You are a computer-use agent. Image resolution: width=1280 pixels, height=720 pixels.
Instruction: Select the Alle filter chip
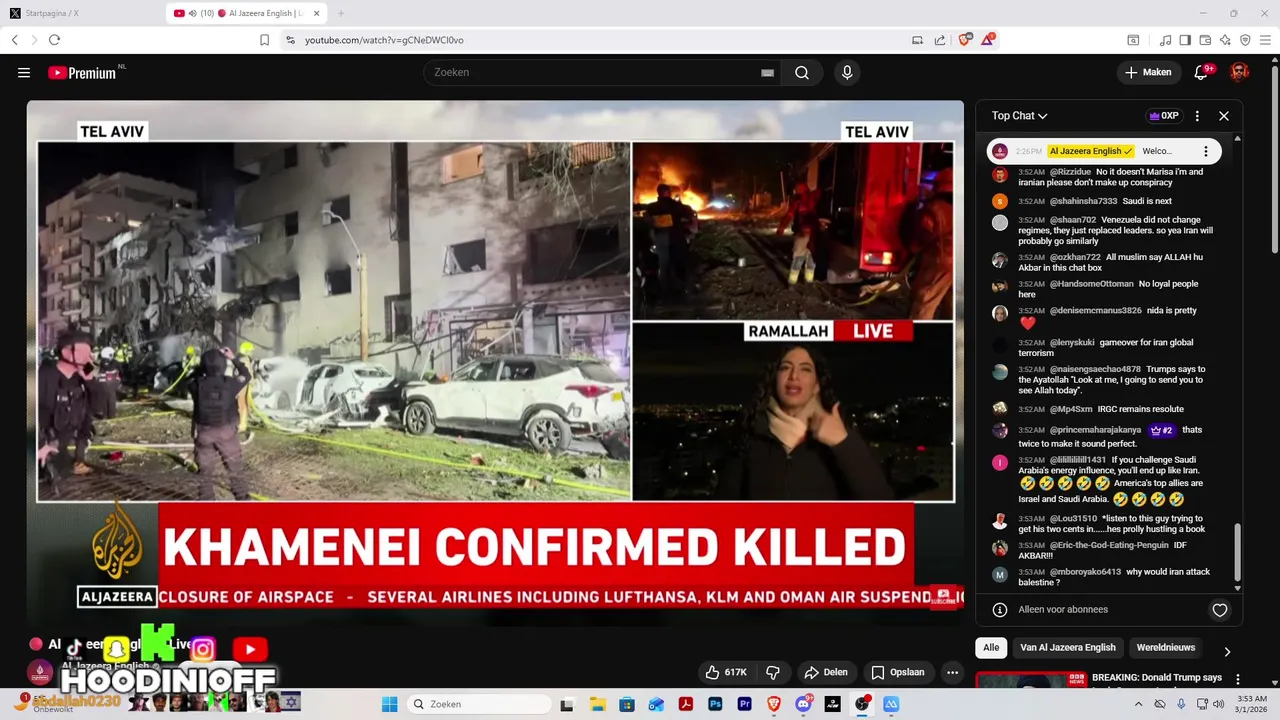pos(991,648)
